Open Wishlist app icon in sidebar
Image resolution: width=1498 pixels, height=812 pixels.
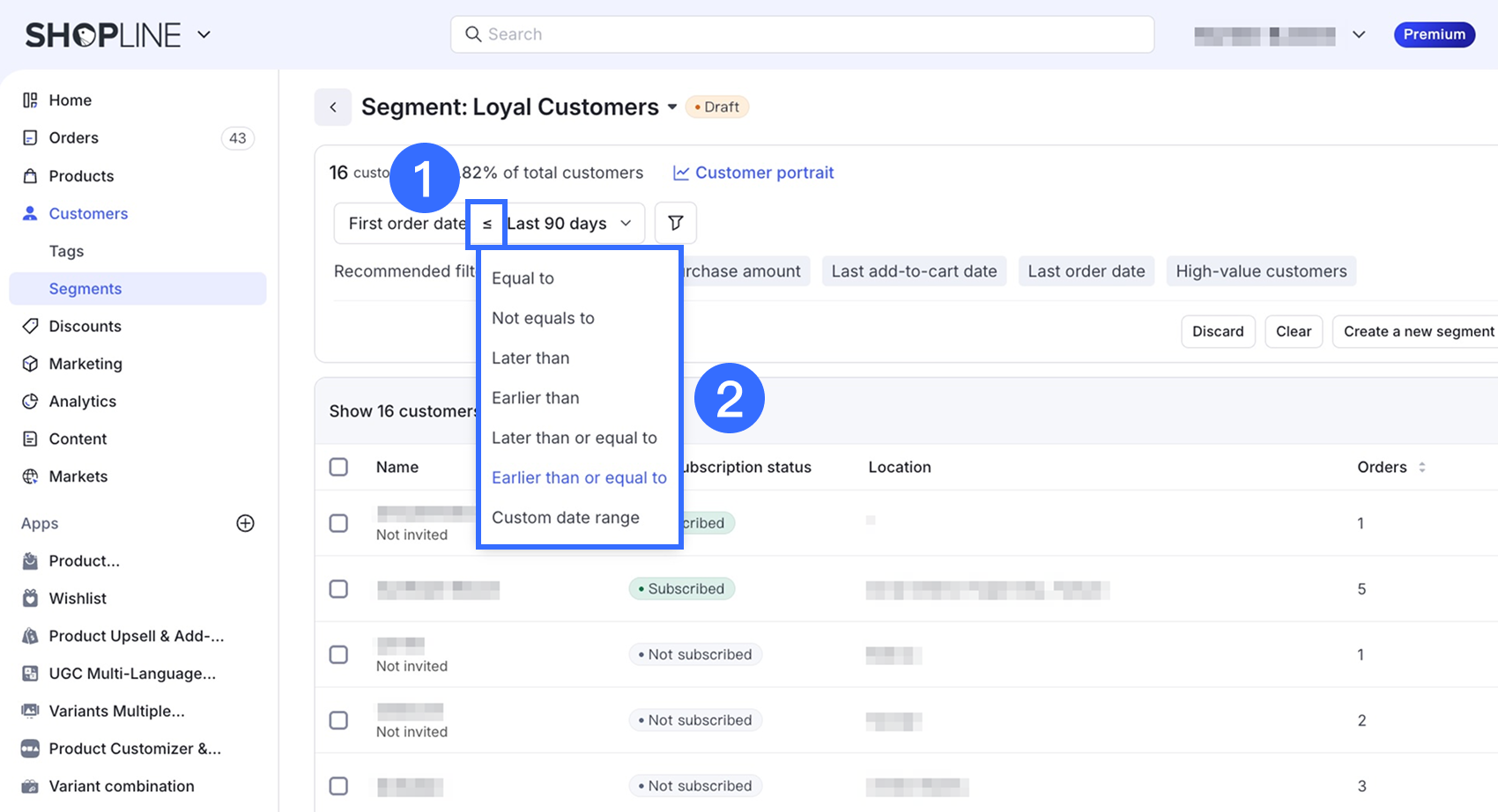click(30, 599)
